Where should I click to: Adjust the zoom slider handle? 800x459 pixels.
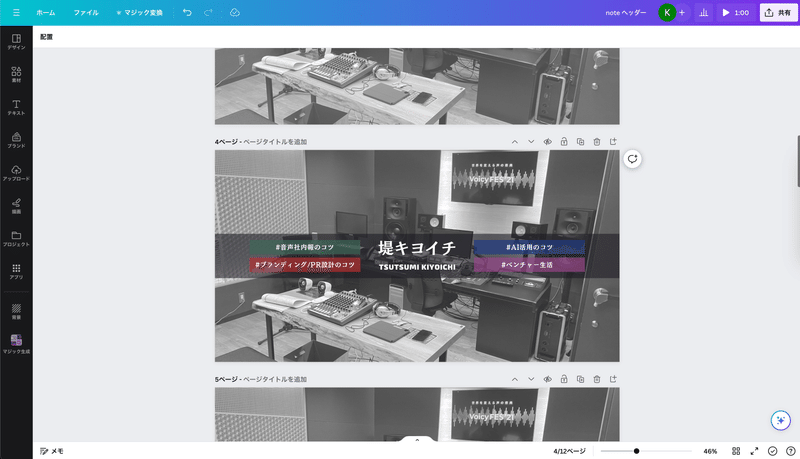click(636, 451)
